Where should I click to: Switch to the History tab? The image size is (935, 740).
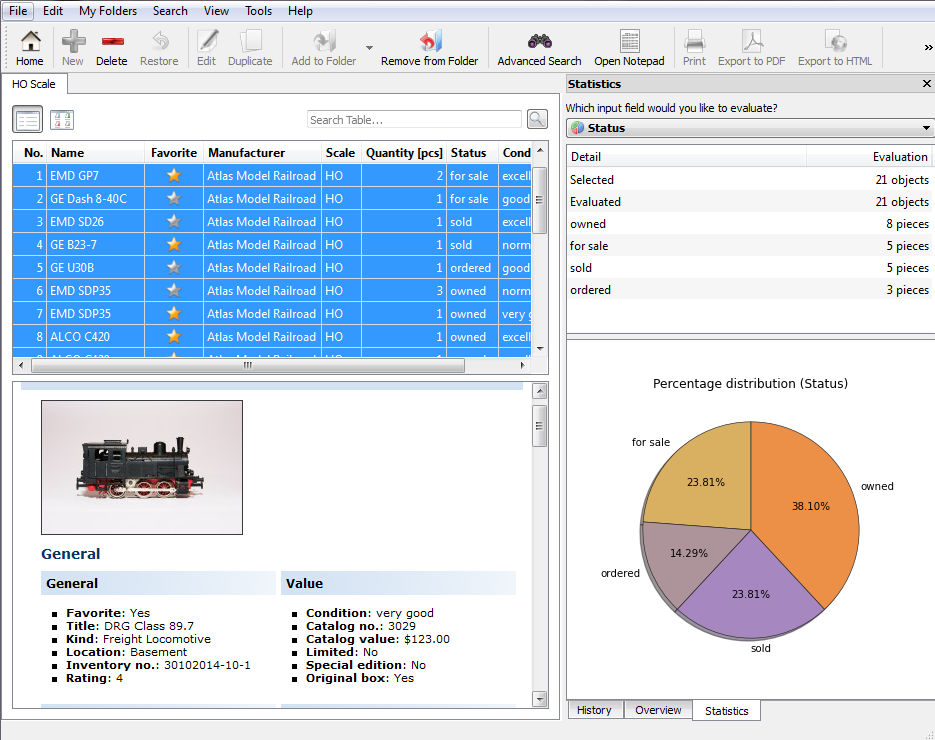pos(594,710)
